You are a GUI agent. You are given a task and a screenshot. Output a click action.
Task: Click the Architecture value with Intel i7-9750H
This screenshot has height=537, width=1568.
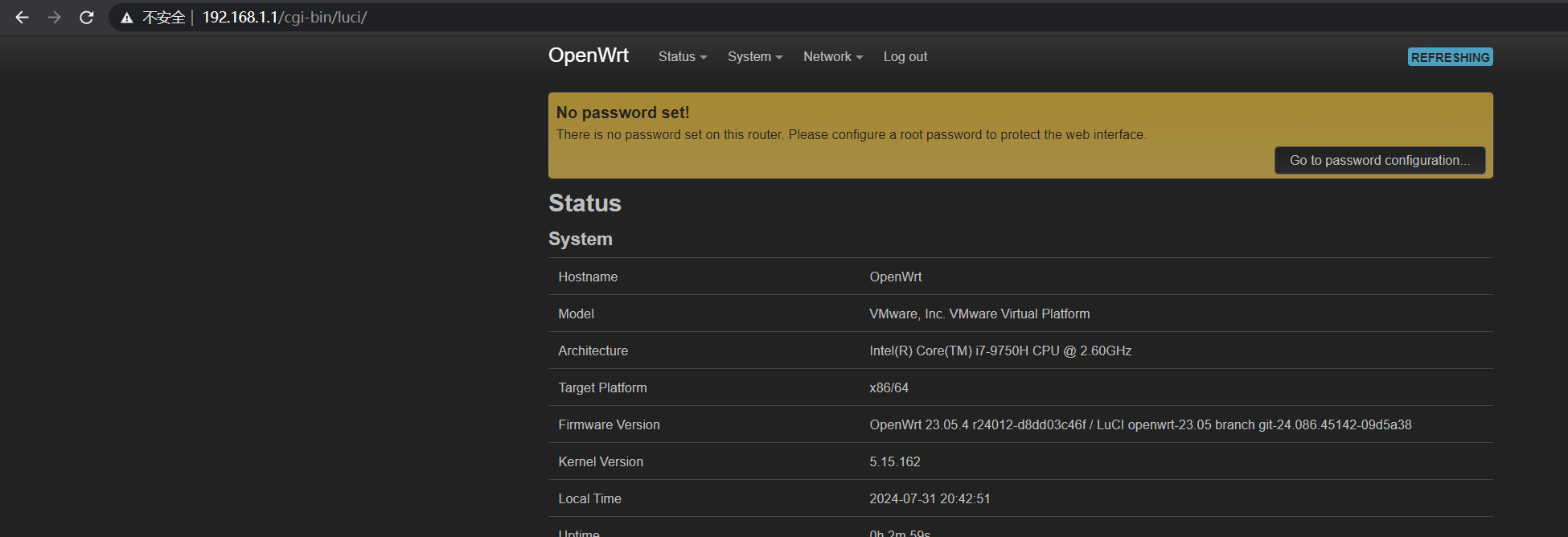tap(999, 350)
